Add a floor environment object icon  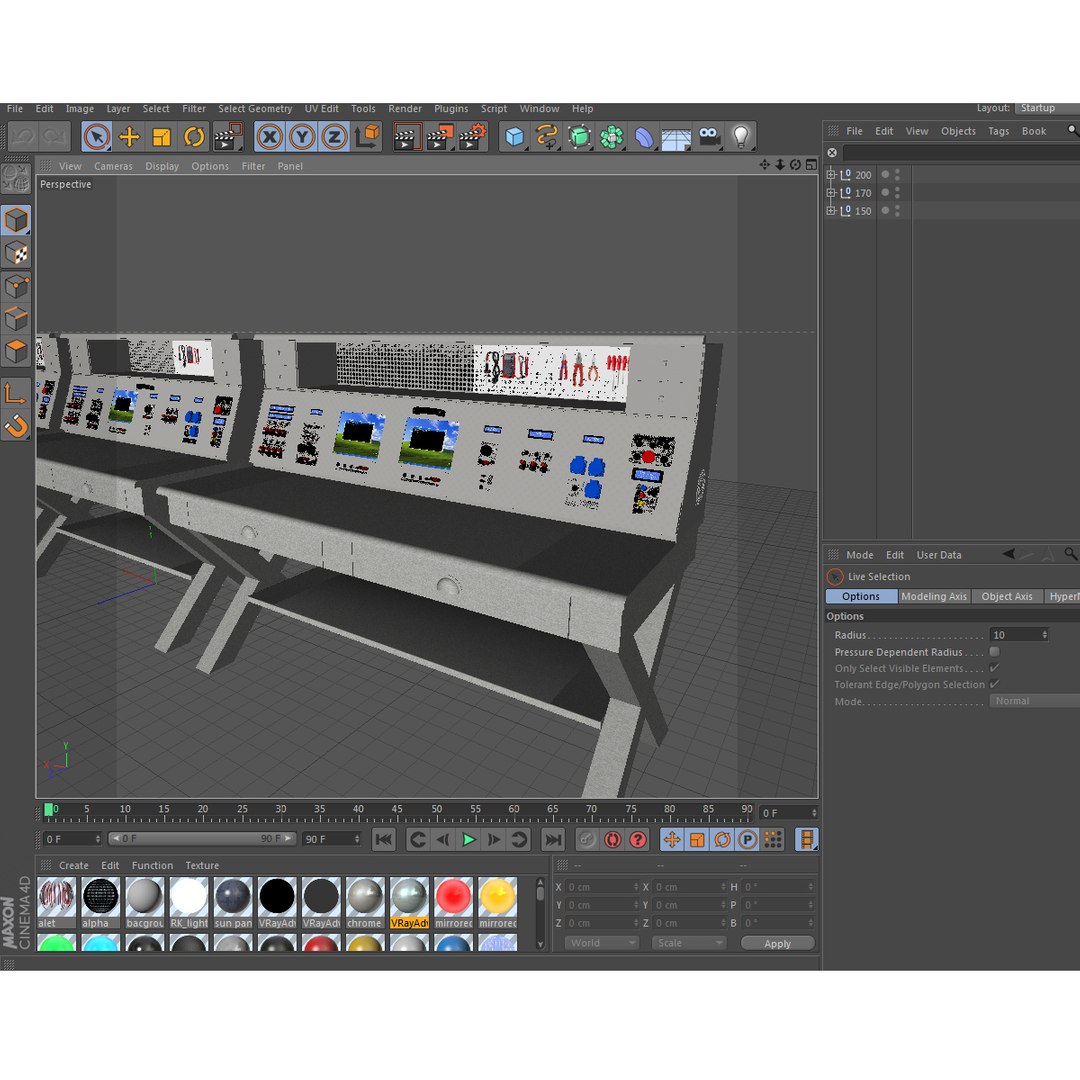pos(676,136)
